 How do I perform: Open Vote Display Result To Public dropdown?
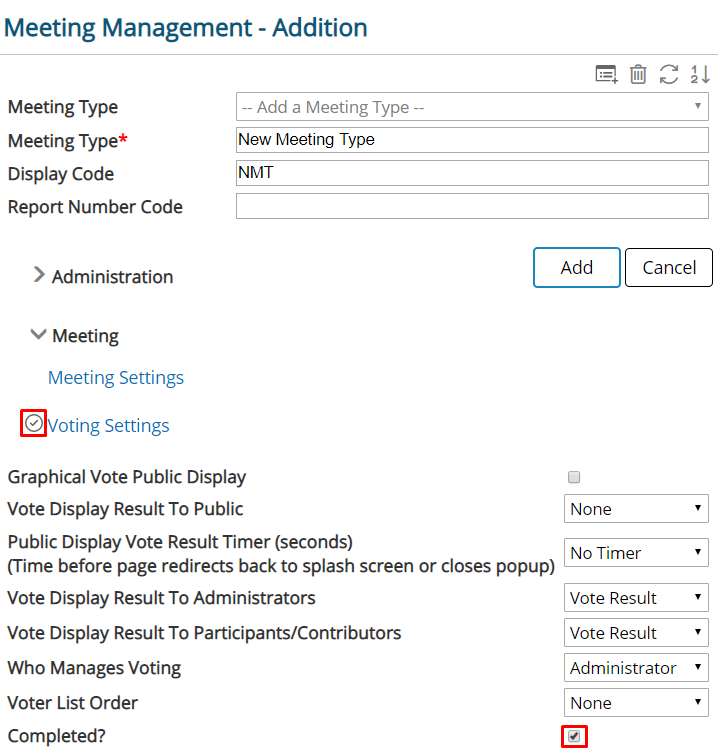[x=636, y=509]
